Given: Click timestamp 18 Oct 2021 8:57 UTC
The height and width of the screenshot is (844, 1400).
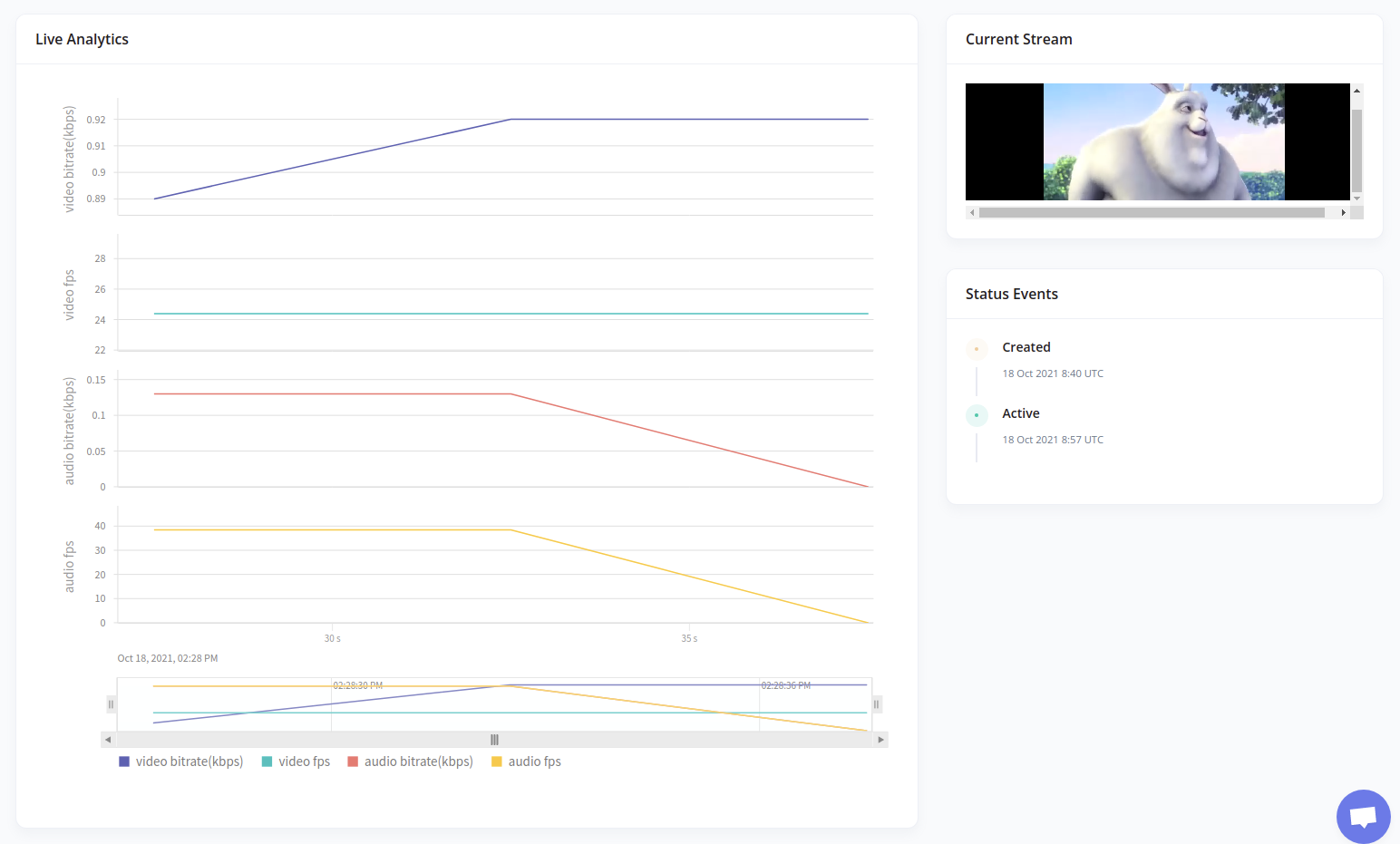Looking at the screenshot, I should click(1053, 440).
